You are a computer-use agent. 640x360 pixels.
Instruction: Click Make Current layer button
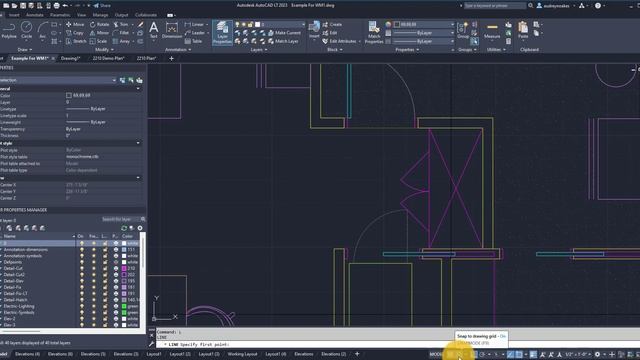(284, 33)
